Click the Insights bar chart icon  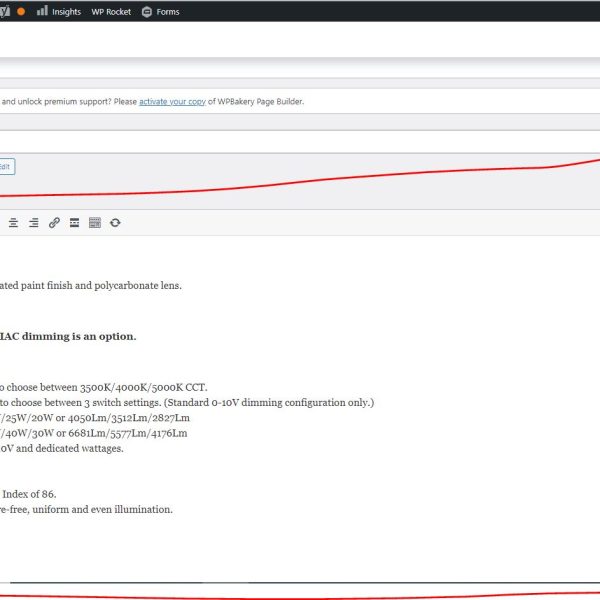(x=42, y=11)
